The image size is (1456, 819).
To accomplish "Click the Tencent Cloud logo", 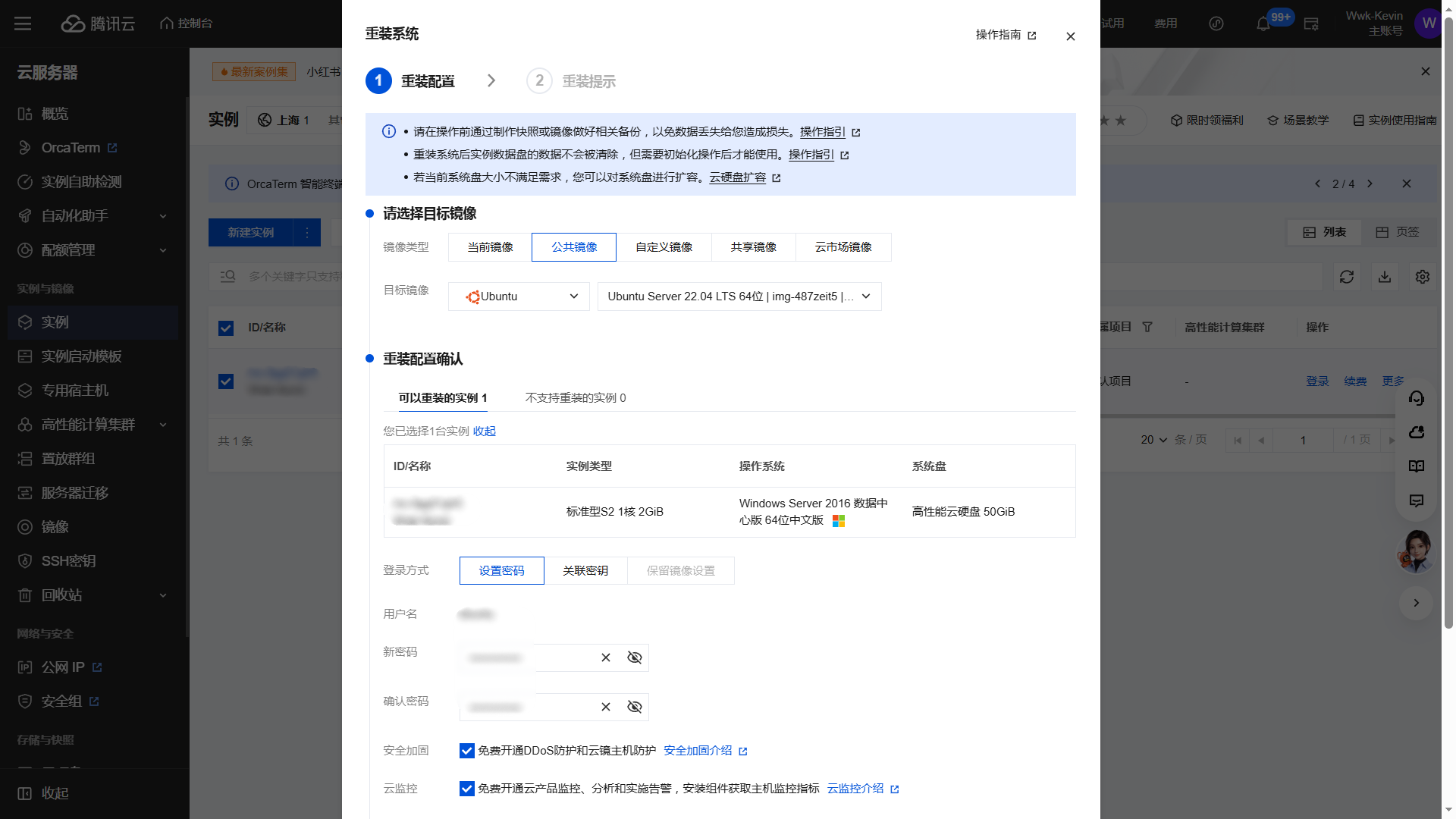I will 98,24.
